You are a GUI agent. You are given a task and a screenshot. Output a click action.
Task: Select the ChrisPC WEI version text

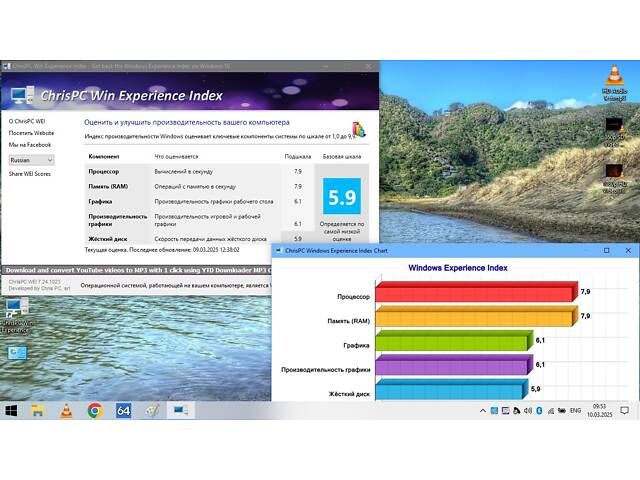34,282
